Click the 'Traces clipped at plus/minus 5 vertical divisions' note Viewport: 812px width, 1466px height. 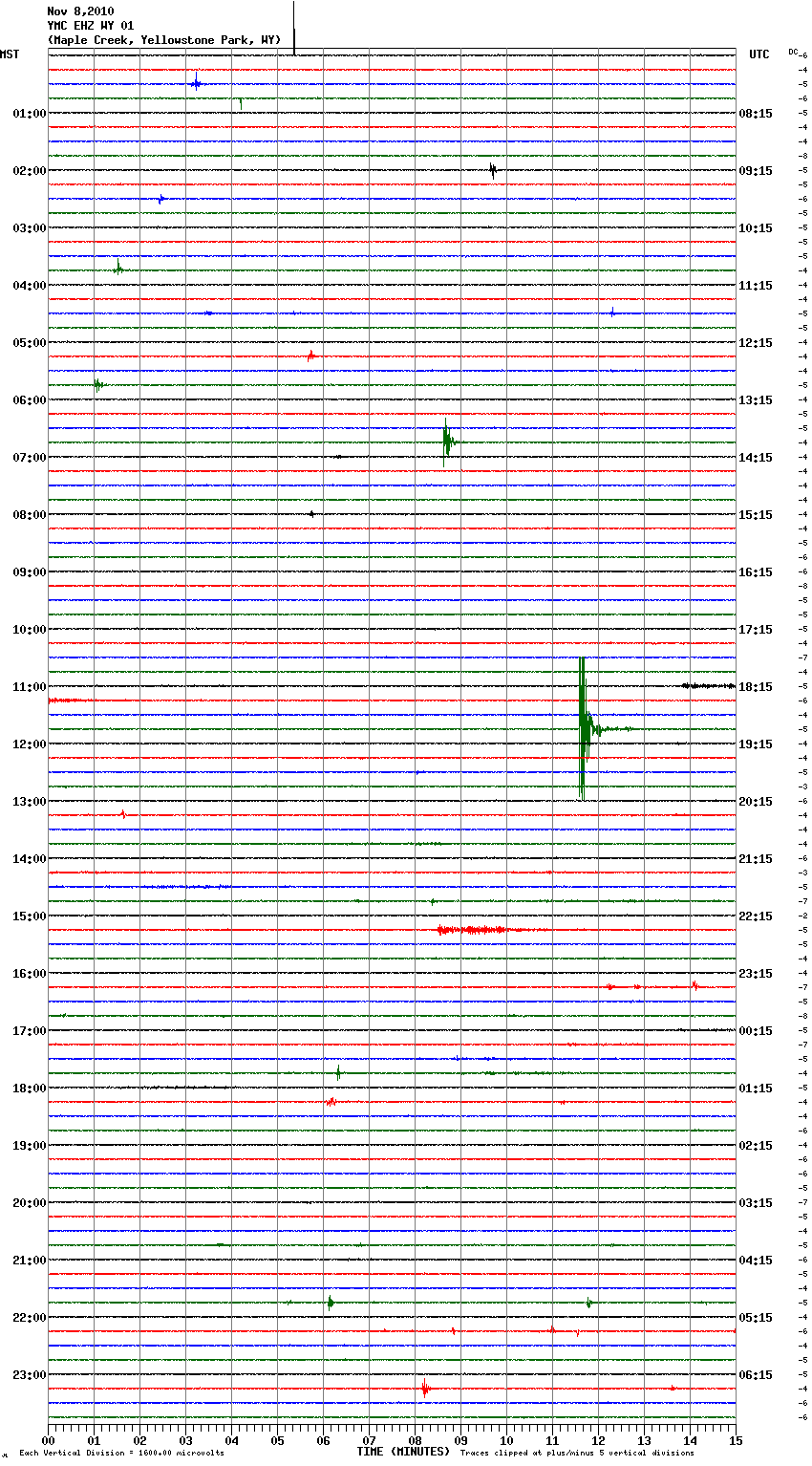click(577, 1454)
